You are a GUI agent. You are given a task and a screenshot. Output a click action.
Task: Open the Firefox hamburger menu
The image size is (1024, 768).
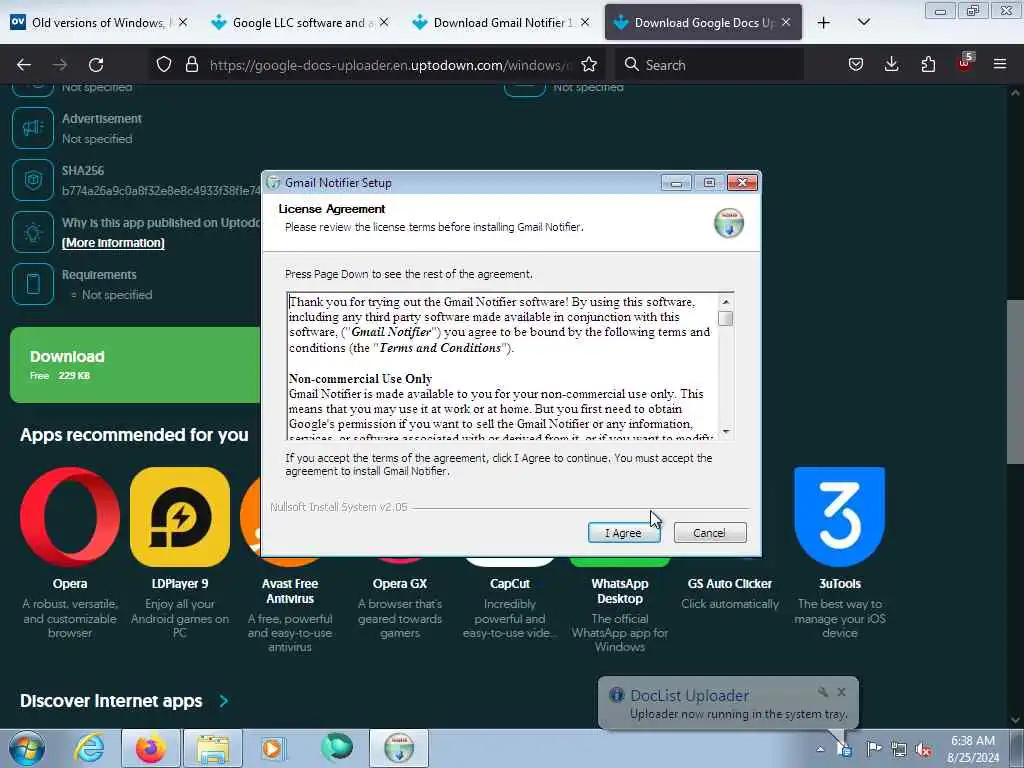click(1000, 64)
